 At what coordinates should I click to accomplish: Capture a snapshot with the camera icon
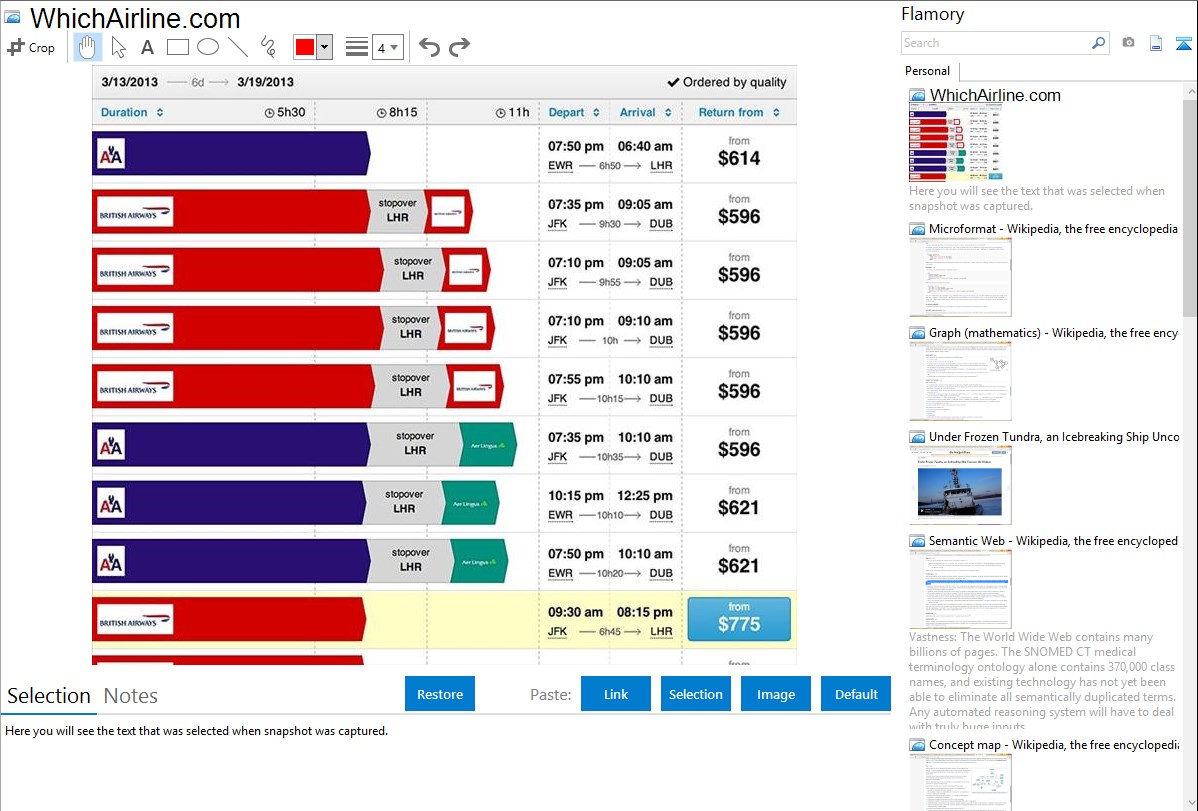click(1128, 43)
